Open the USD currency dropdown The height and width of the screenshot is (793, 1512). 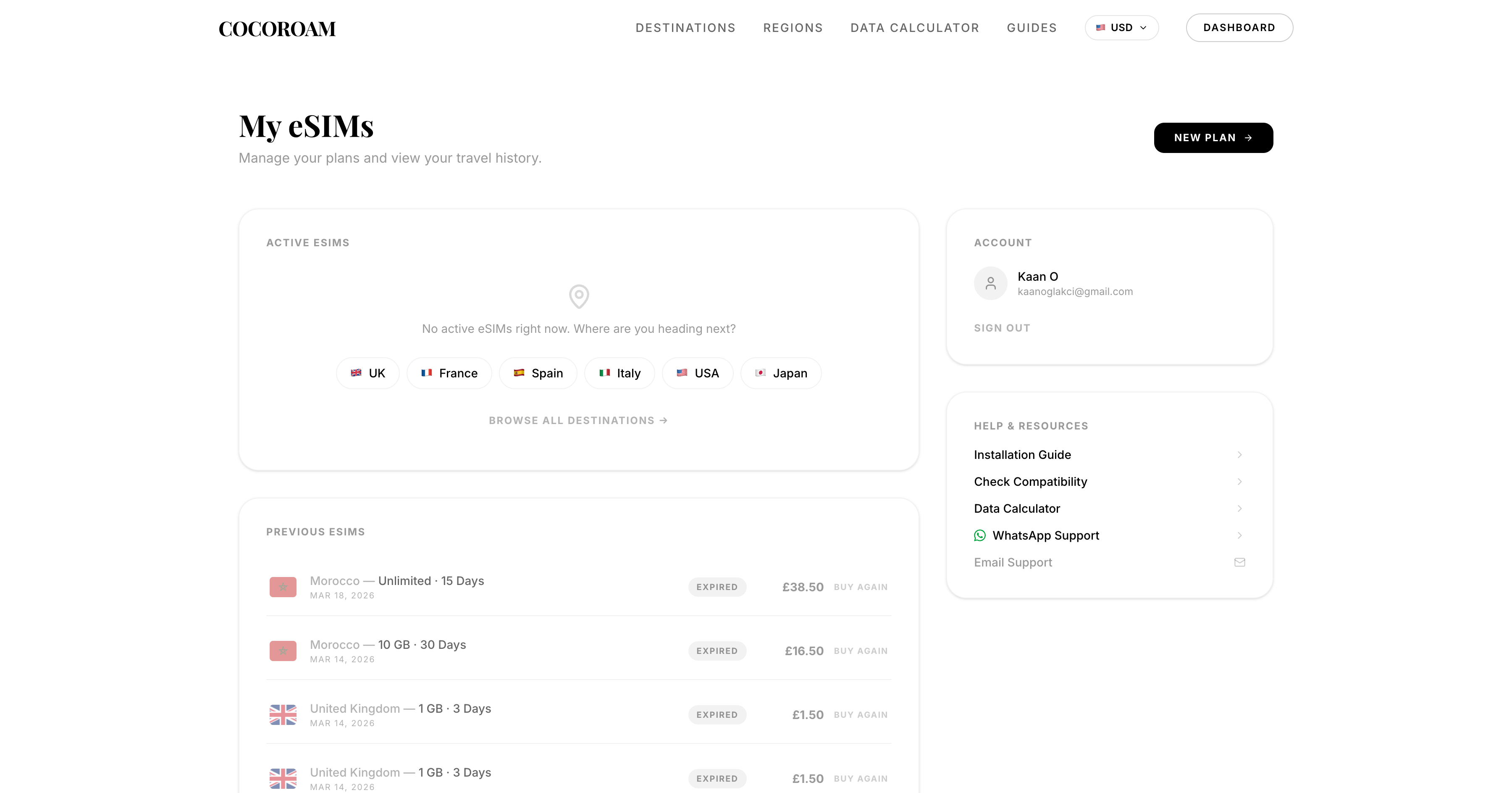click(x=1121, y=28)
